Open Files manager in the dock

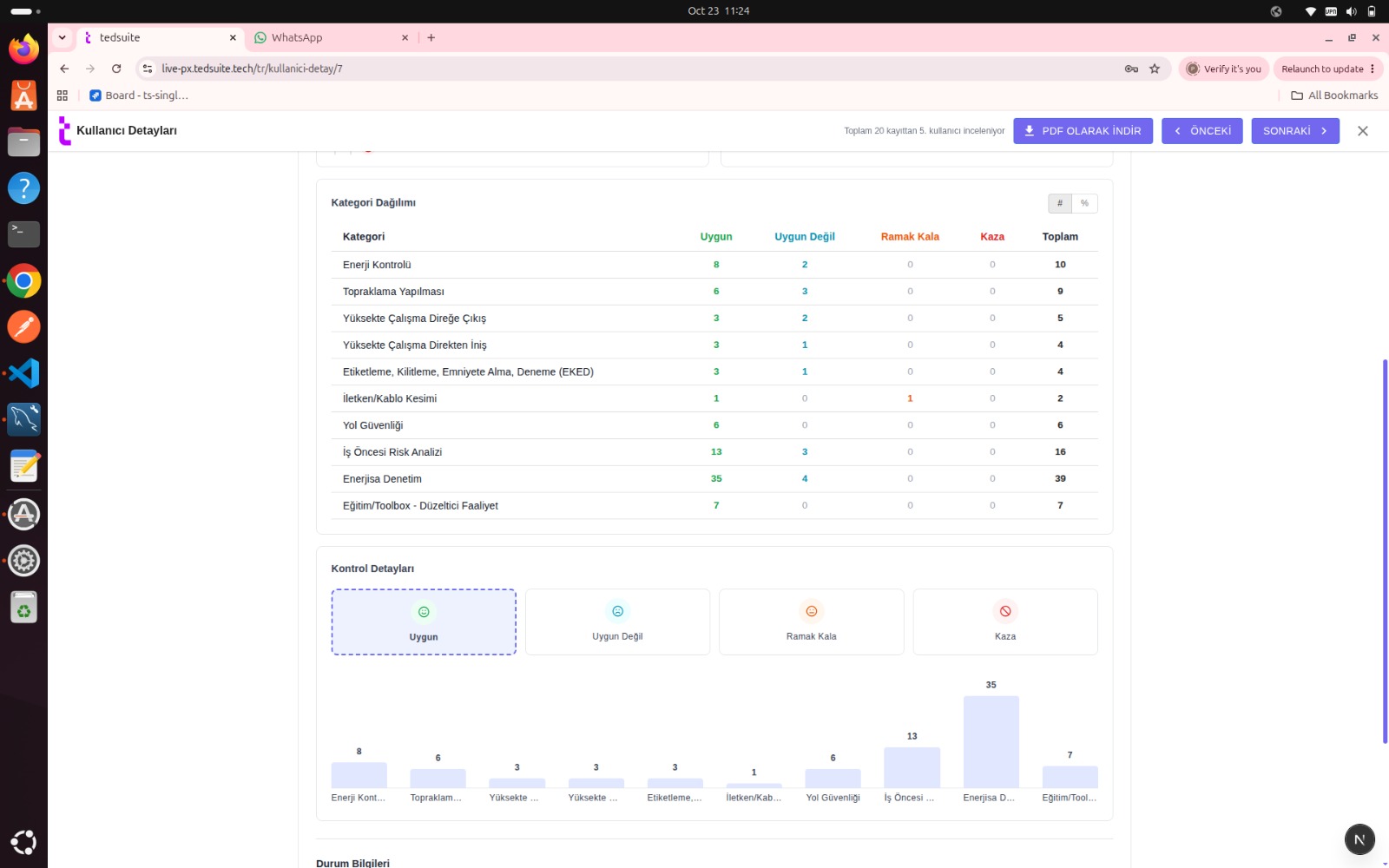coord(23,141)
